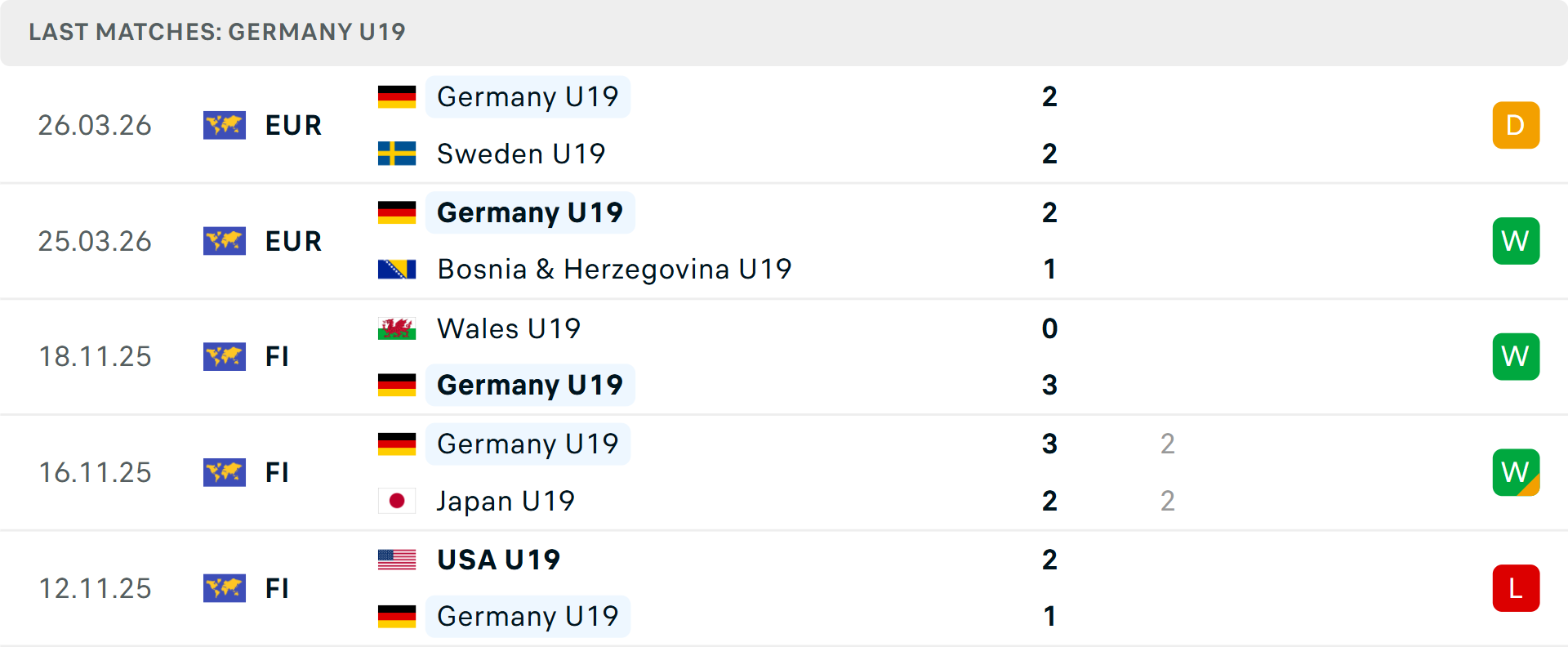This screenshot has width=1568, height=647.
Task: Click the red L loss result badge
Action: pos(1516,588)
